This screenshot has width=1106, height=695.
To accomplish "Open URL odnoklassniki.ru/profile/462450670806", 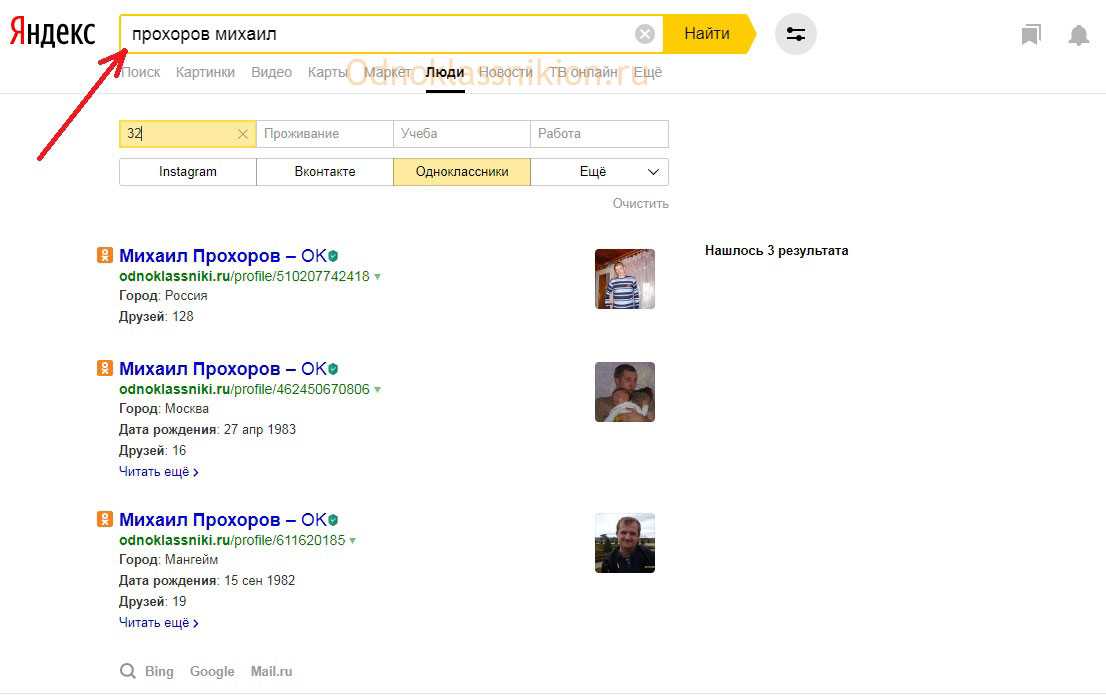I will pyautogui.click(x=244, y=389).
